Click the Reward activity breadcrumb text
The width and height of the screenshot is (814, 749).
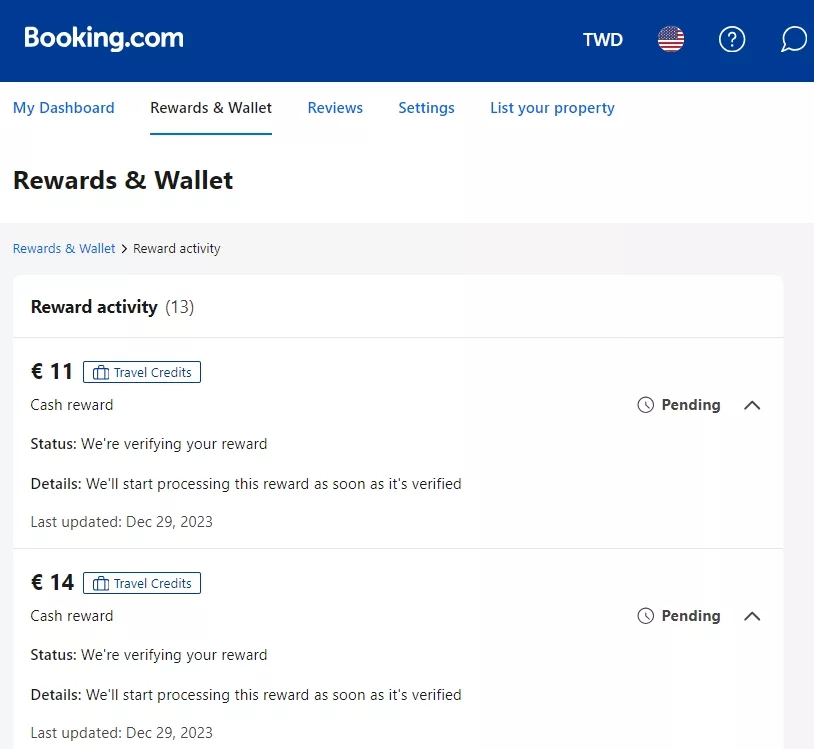pyautogui.click(x=177, y=248)
